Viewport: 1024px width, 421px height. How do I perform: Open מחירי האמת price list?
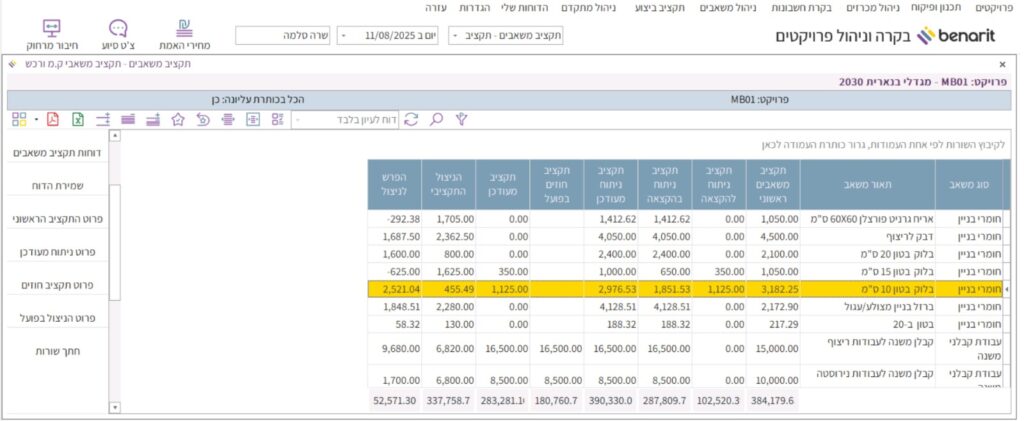click(182, 34)
